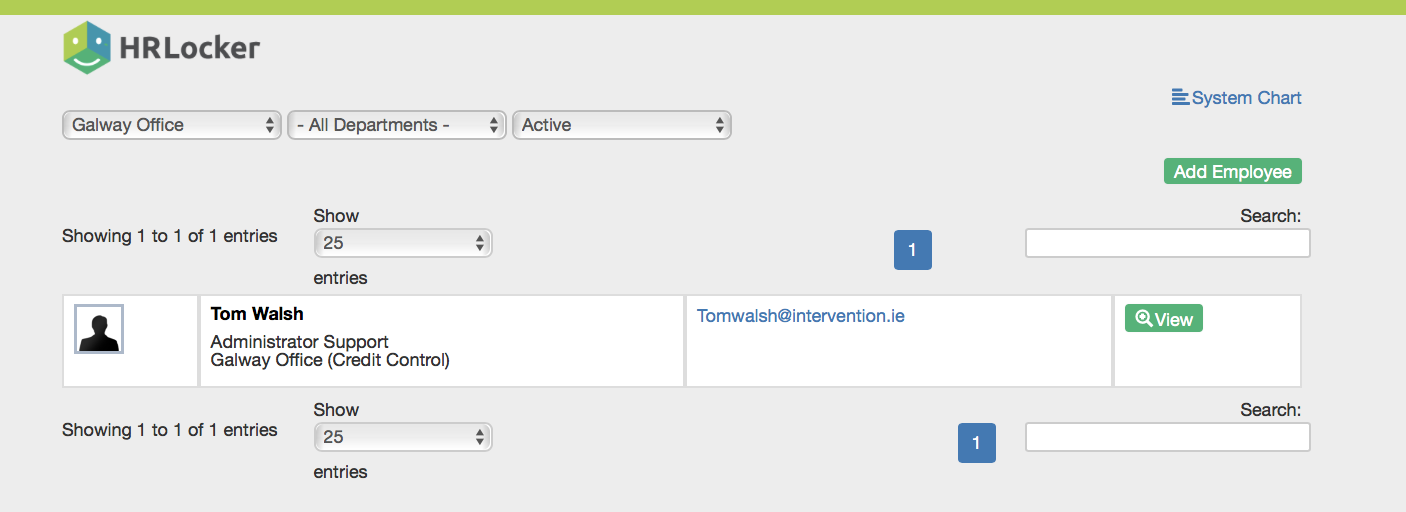Image resolution: width=1406 pixels, height=512 pixels.
Task: Focus the bottom Search input field
Action: [1167, 437]
